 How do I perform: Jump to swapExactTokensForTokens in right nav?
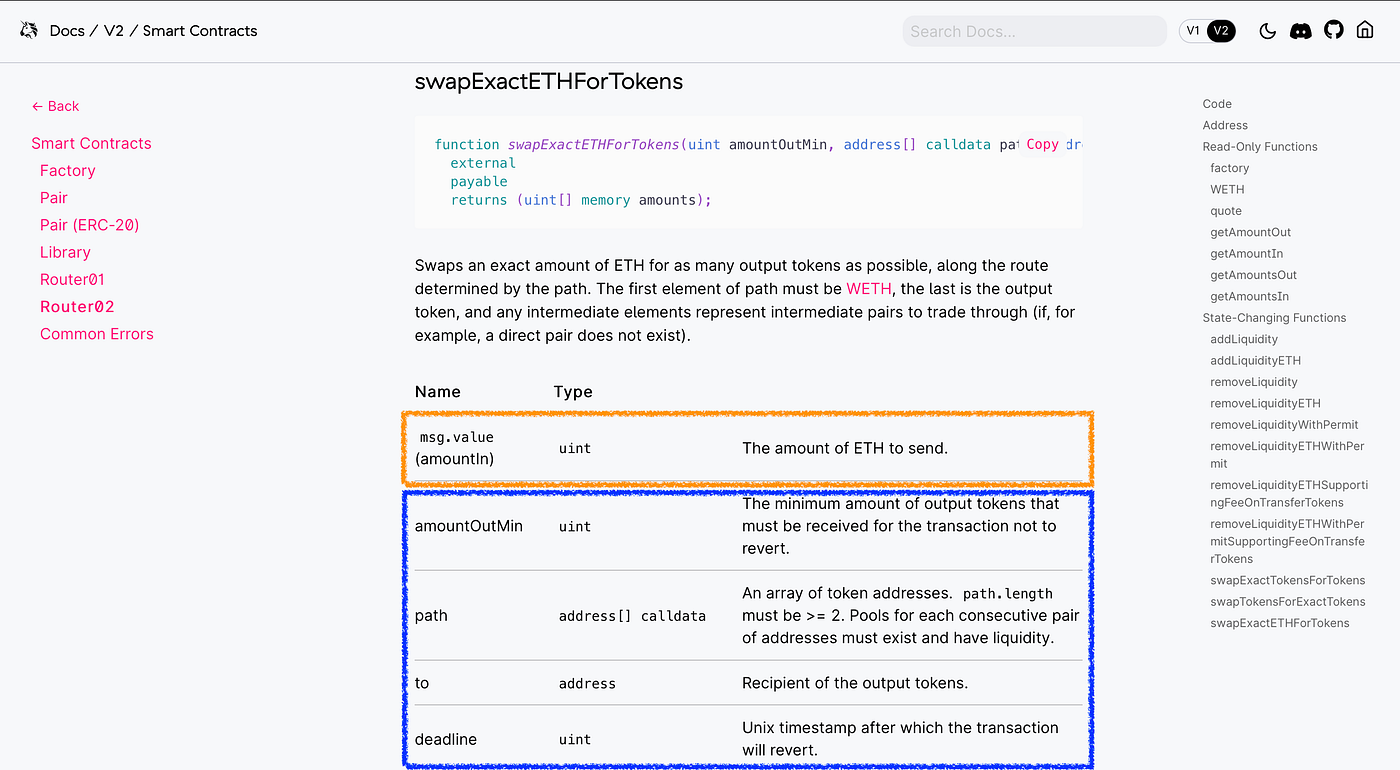click(x=1288, y=580)
